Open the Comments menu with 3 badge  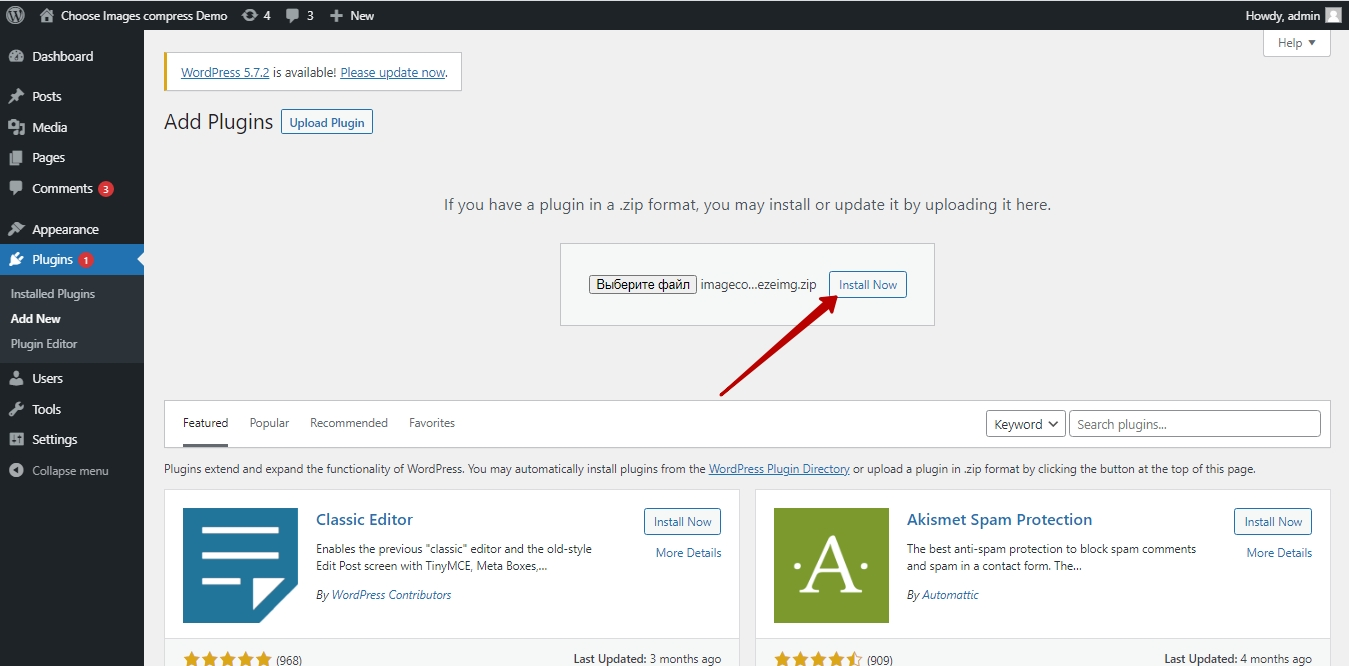coord(72,189)
